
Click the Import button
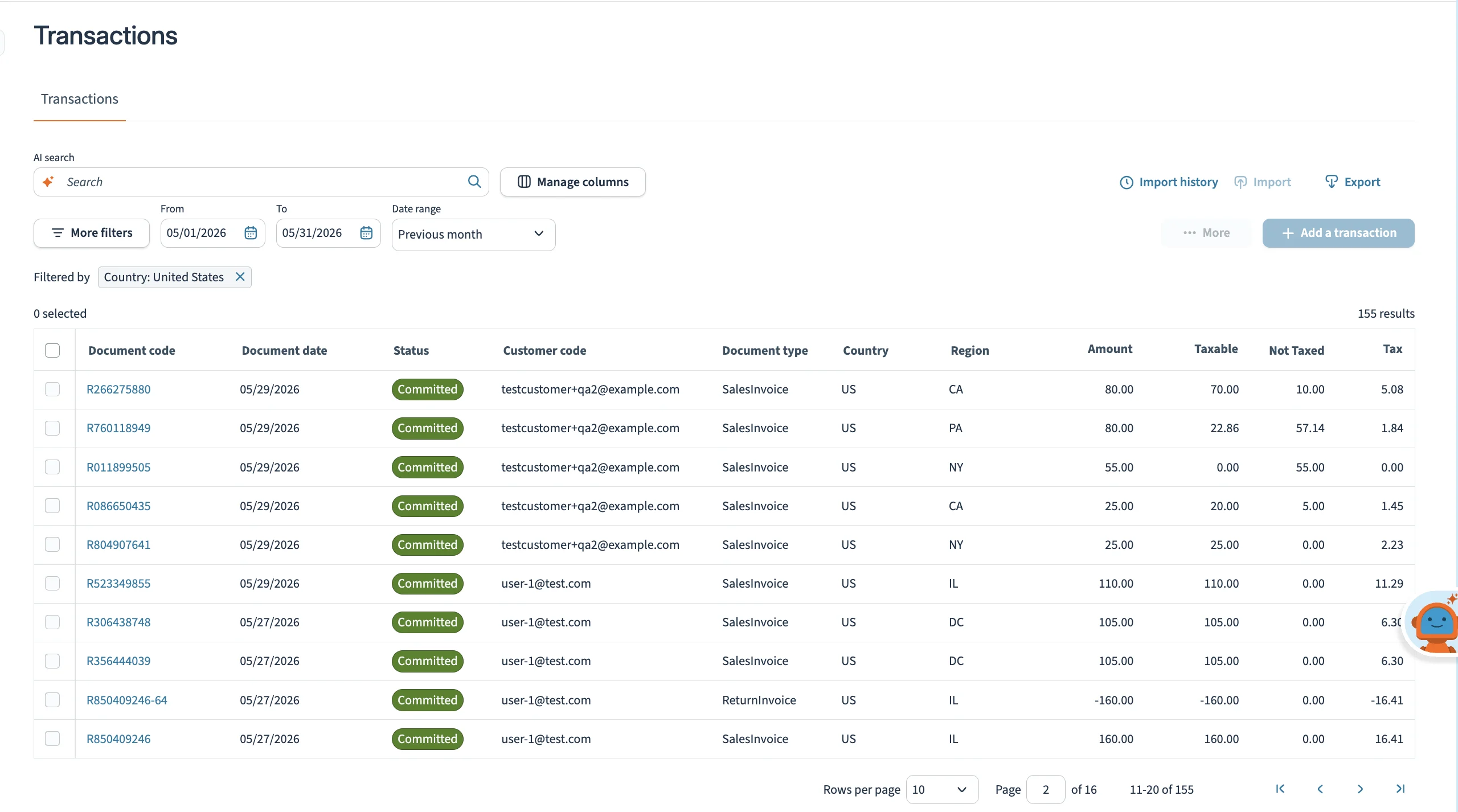(1263, 182)
